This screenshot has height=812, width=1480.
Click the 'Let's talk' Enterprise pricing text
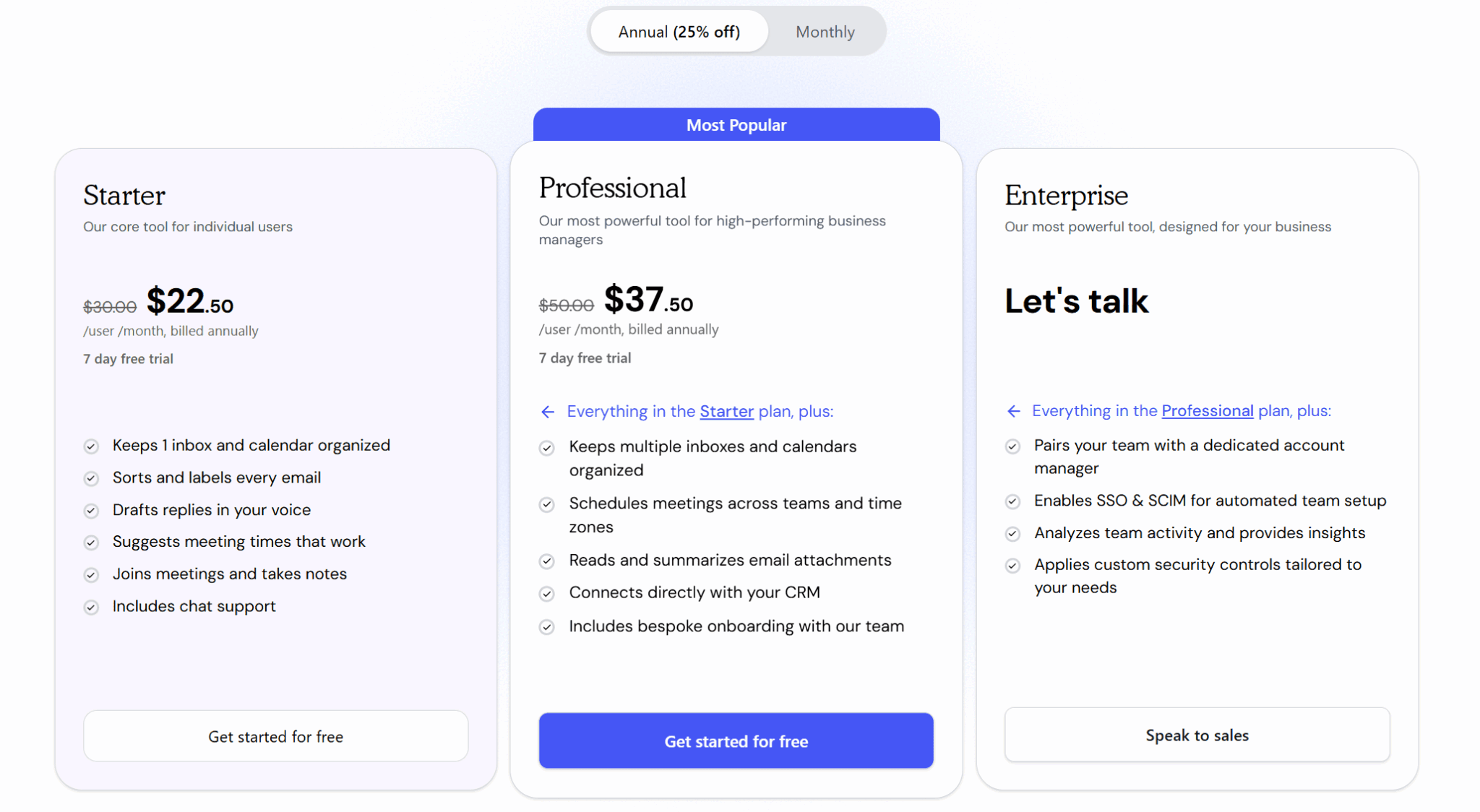(x=1076, y=301)
